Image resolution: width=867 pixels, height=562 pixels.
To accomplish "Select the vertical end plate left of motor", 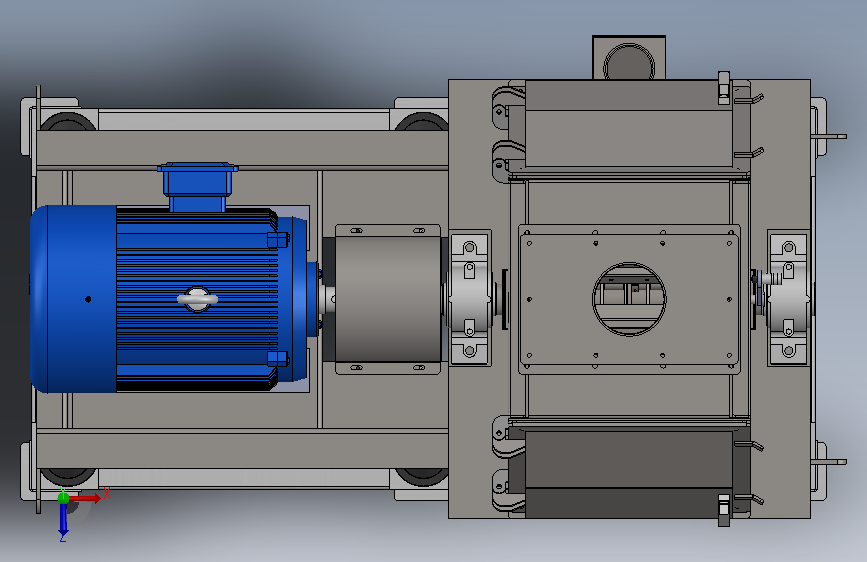I will (x=38, y=299).
